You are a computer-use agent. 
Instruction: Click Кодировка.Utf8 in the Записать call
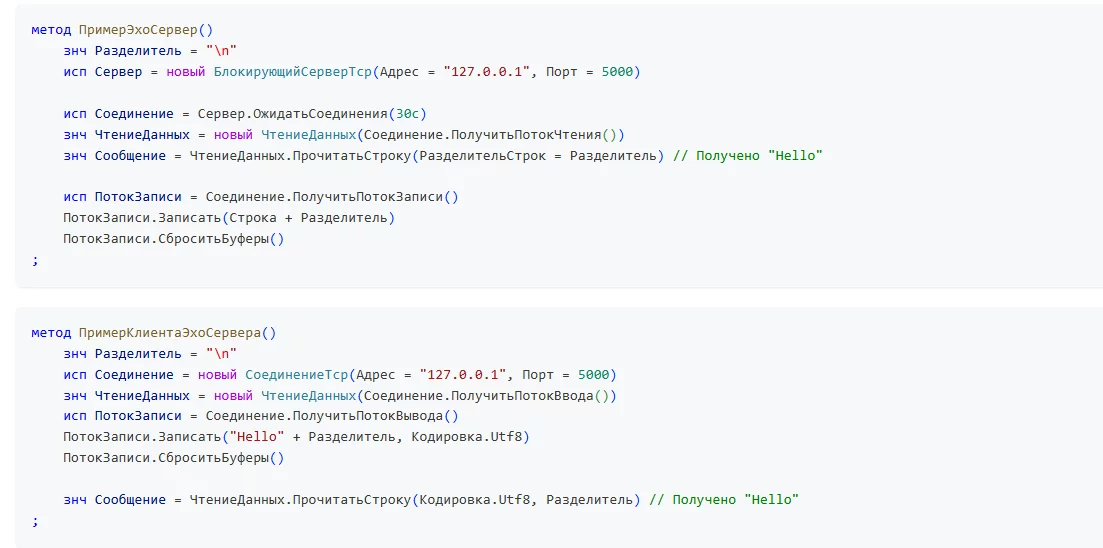tap(469, 437)
